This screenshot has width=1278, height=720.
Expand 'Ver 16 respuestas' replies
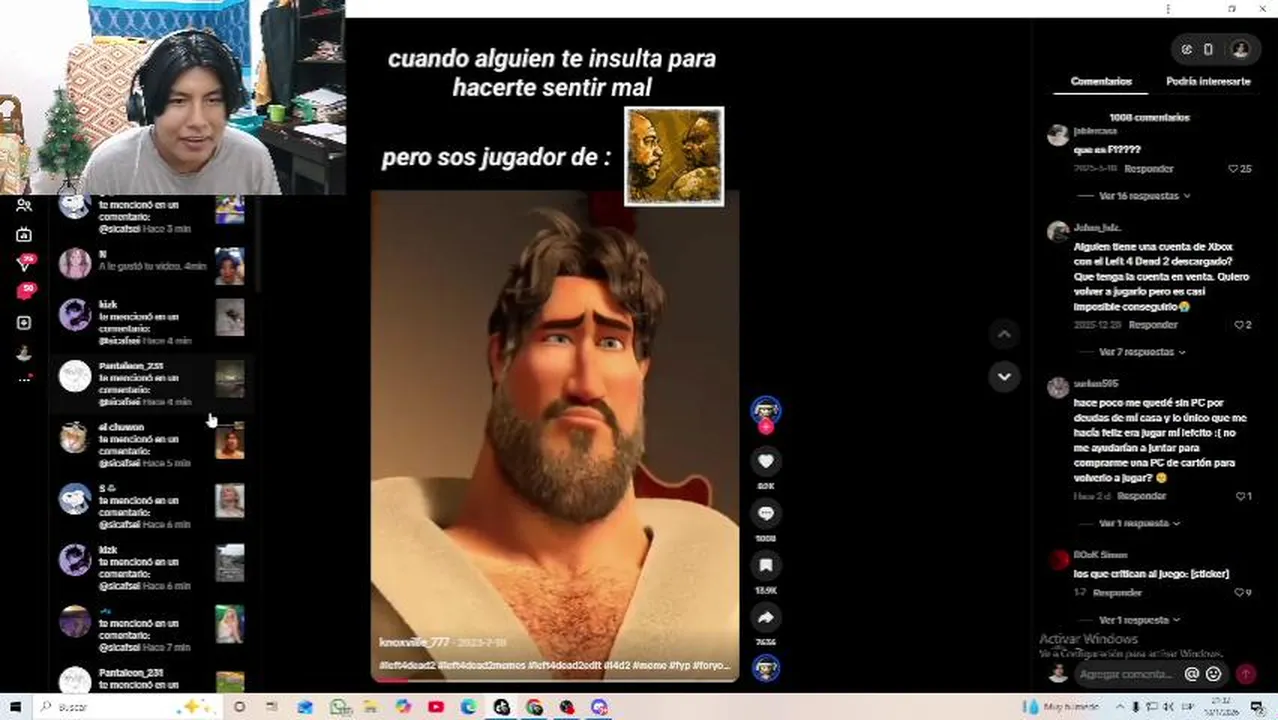pyautogui.click(x=1144, y=196)
